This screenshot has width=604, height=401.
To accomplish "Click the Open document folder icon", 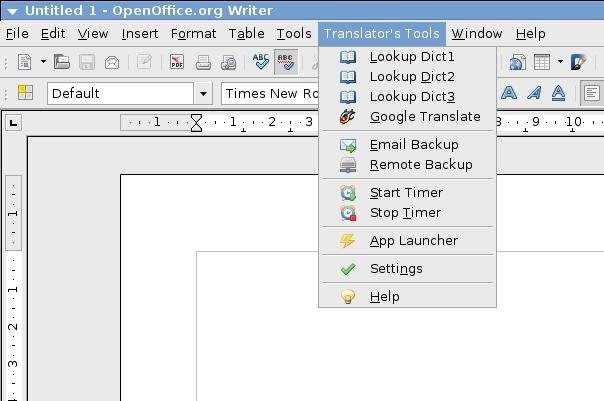I will tap(62, 62).
